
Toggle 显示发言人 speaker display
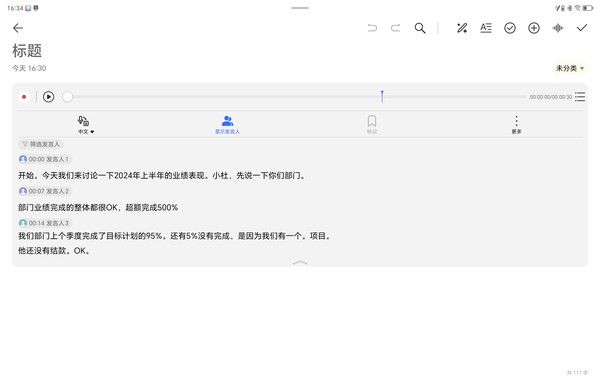pos(227,125)
